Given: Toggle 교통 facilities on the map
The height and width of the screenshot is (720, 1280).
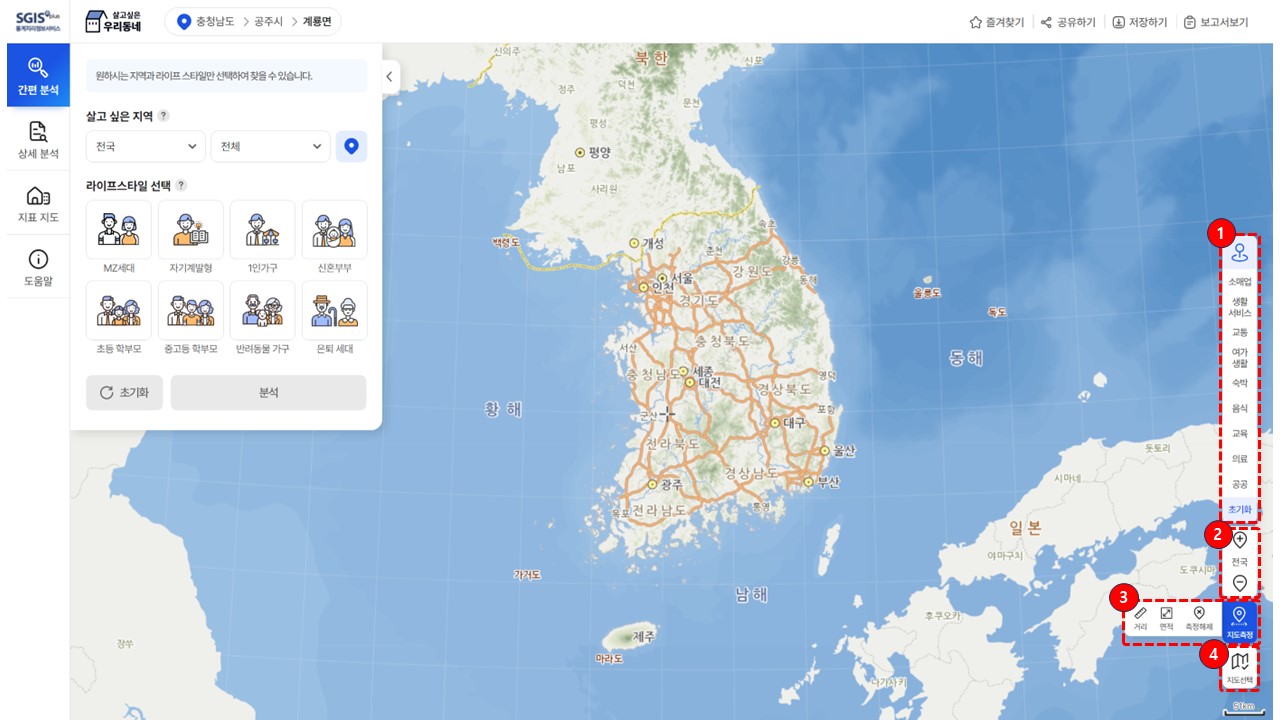Looking at the screenshot, I should click(1240, 332).
